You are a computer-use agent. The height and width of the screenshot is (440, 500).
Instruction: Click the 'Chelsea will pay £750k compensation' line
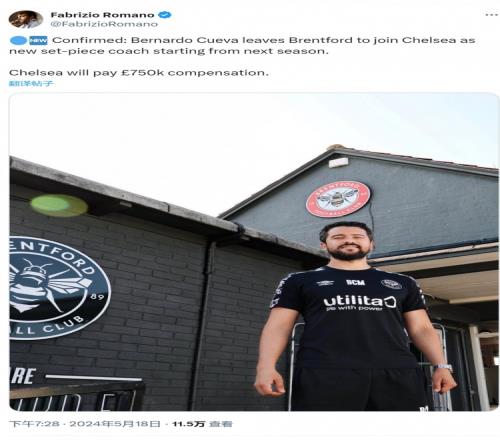click(x=139, y=72)
